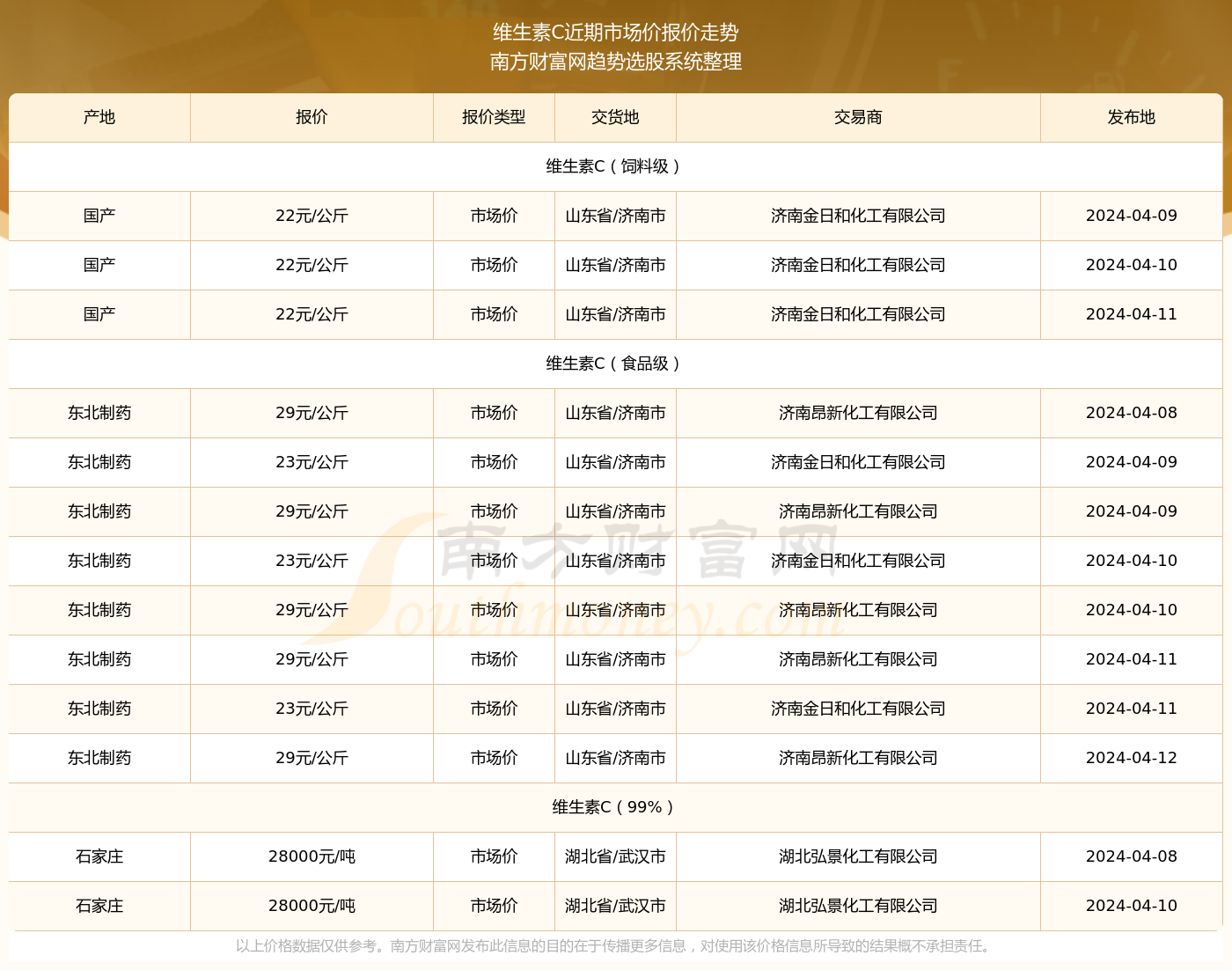Click date 2024-04-11 in the 23元/公斤 row
Viewport: 1232px width, 970px height.
pos(1132,709)
